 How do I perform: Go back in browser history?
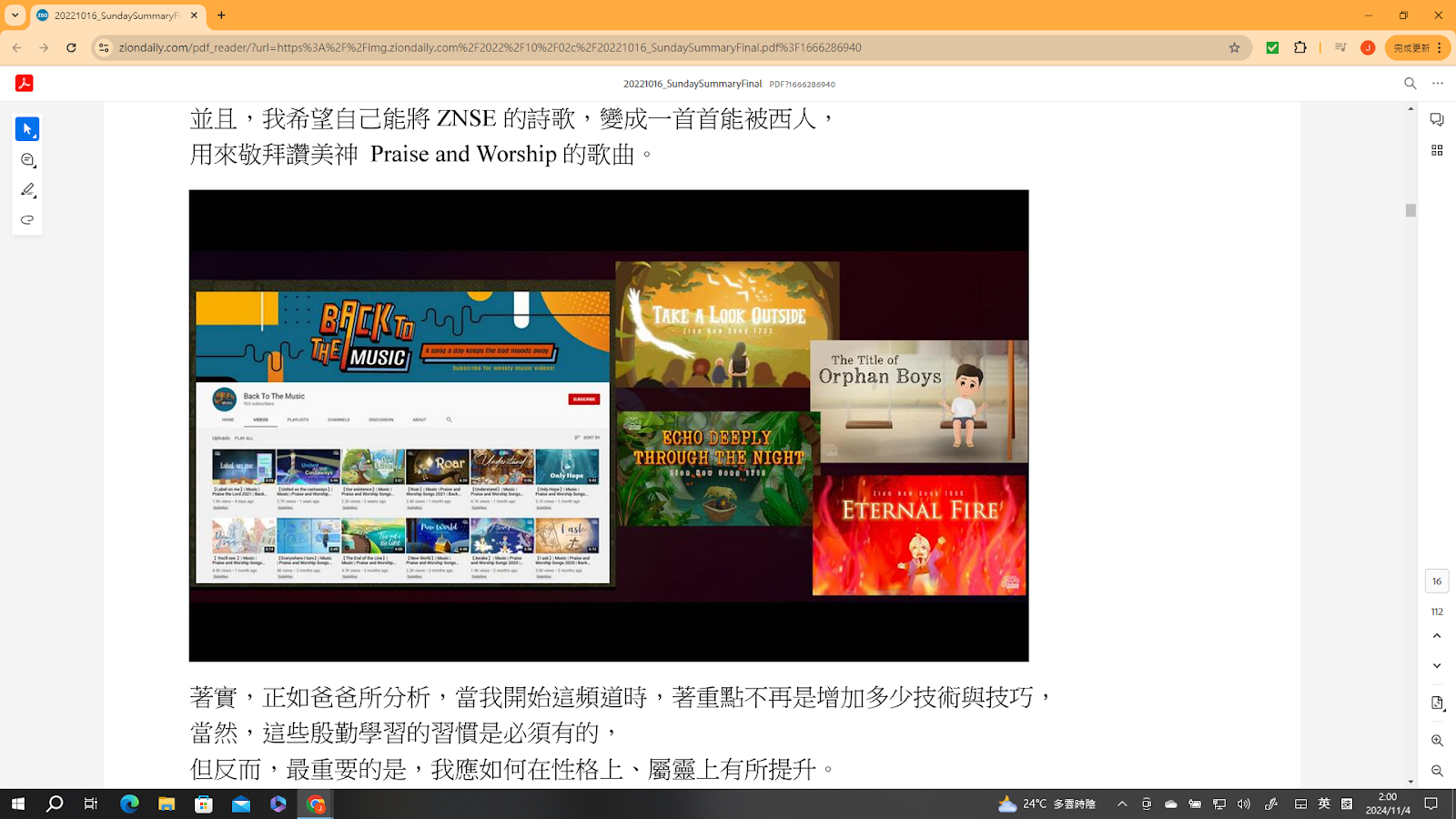[16, 47]
